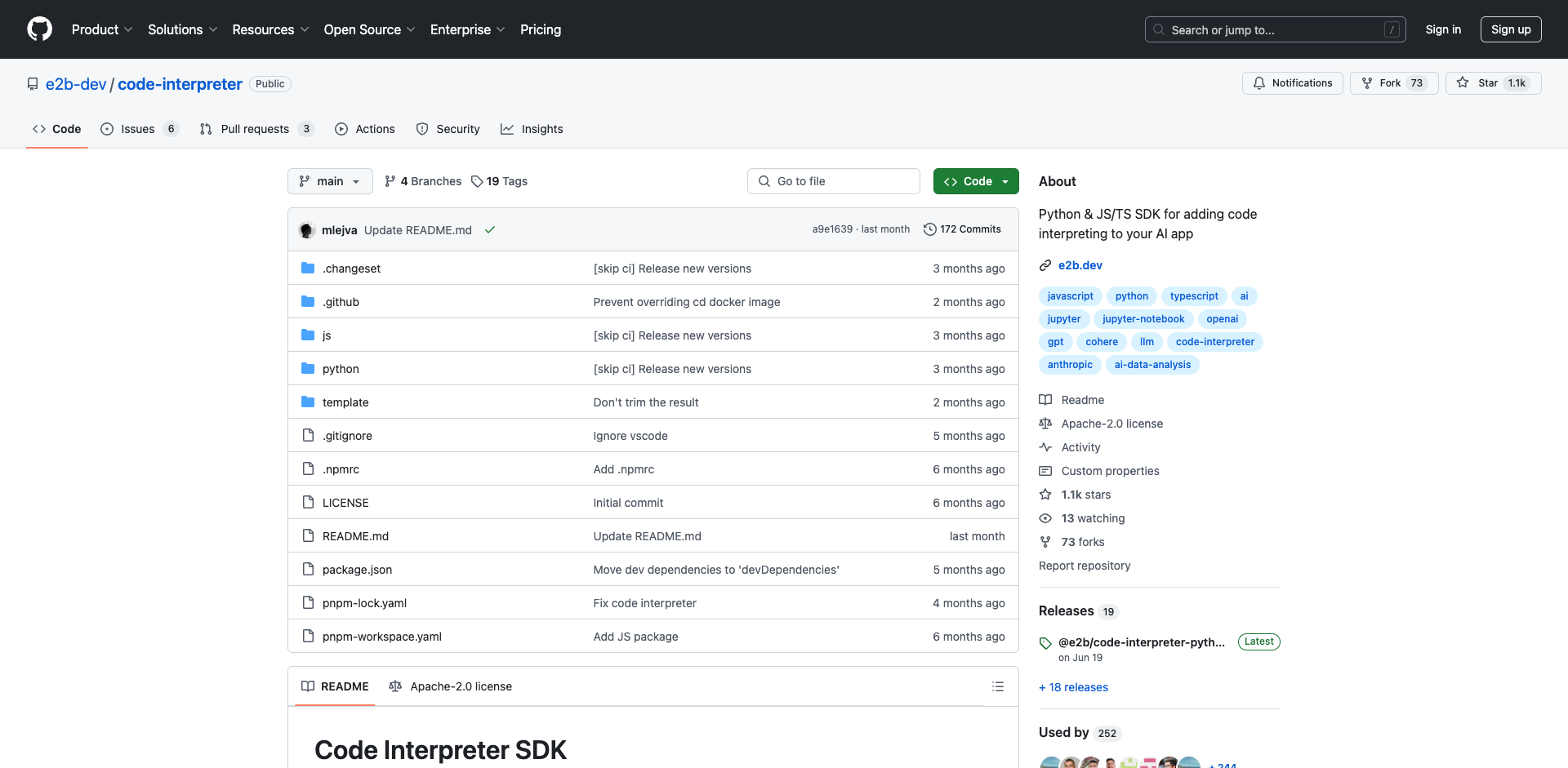
Task: Click inside the Go to file search field
Action: pyautogui.click(x=833, y=181)
